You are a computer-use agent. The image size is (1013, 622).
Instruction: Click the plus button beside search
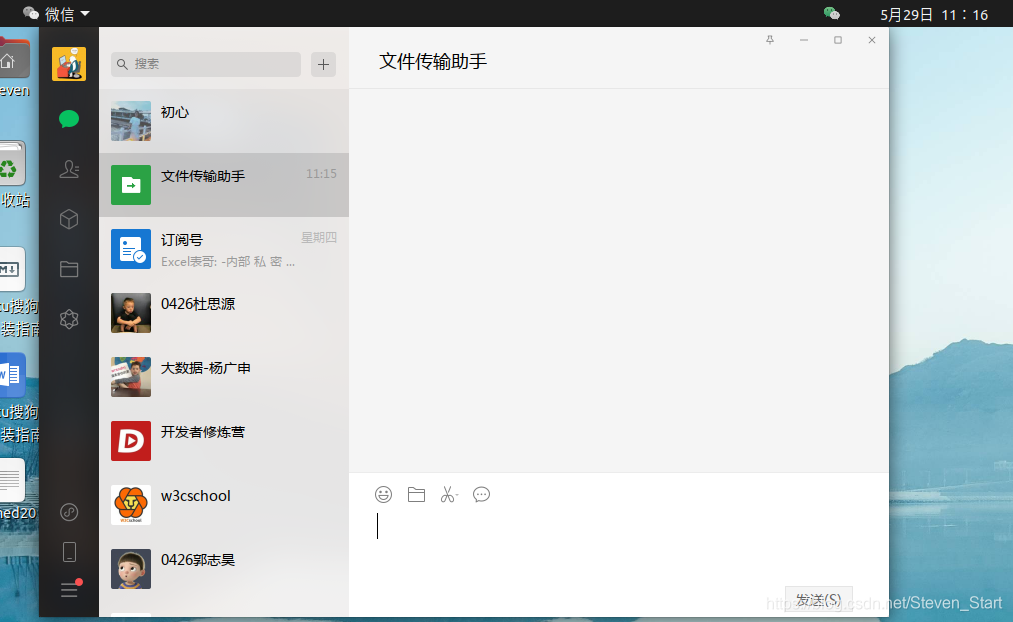pyautogui.click(x=323, y=64)
